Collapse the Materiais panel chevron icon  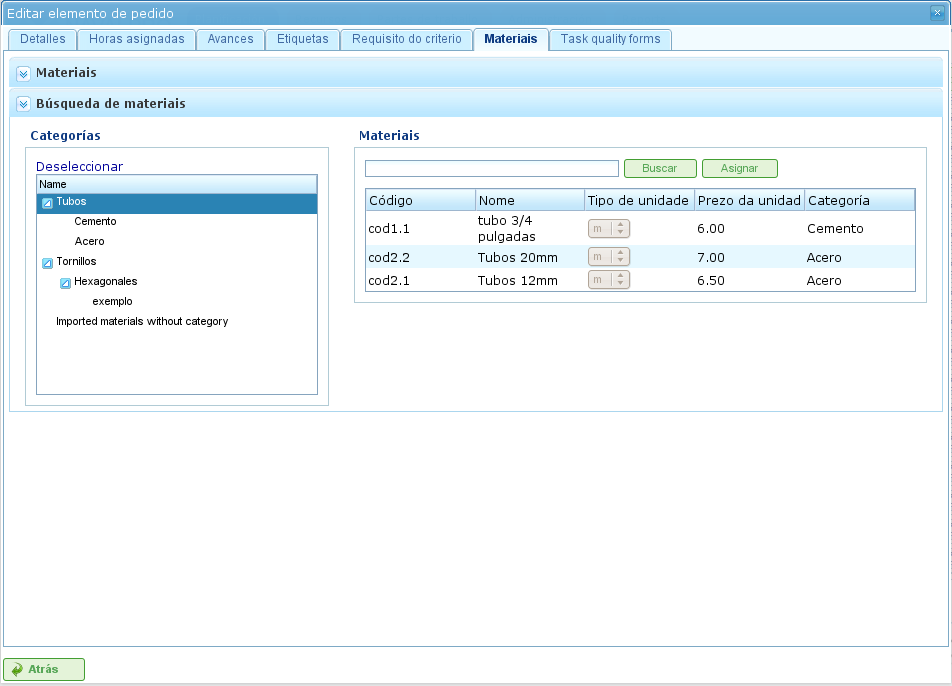24,74
